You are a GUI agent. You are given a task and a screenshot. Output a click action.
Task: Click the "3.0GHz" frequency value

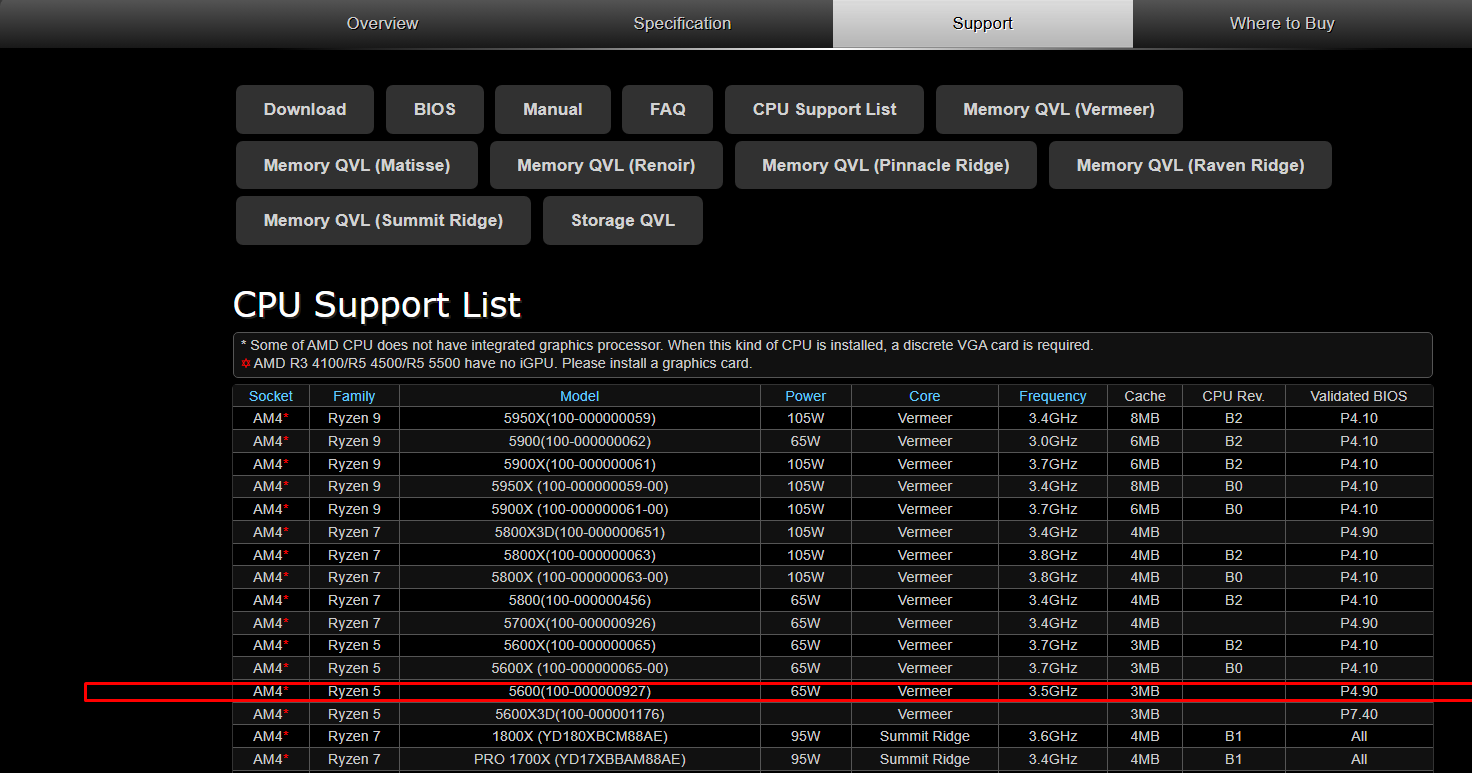1053,441
